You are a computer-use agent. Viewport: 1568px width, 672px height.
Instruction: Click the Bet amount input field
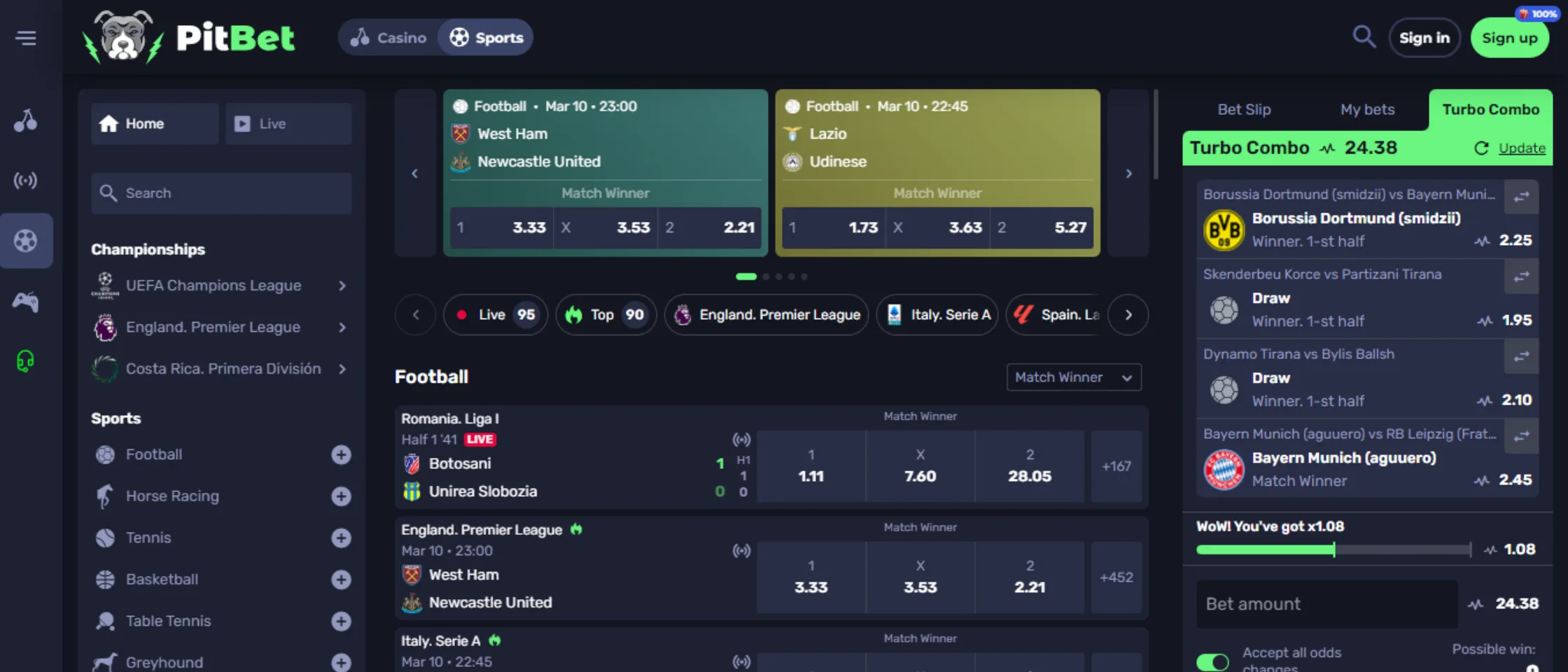coord(1326,604)
